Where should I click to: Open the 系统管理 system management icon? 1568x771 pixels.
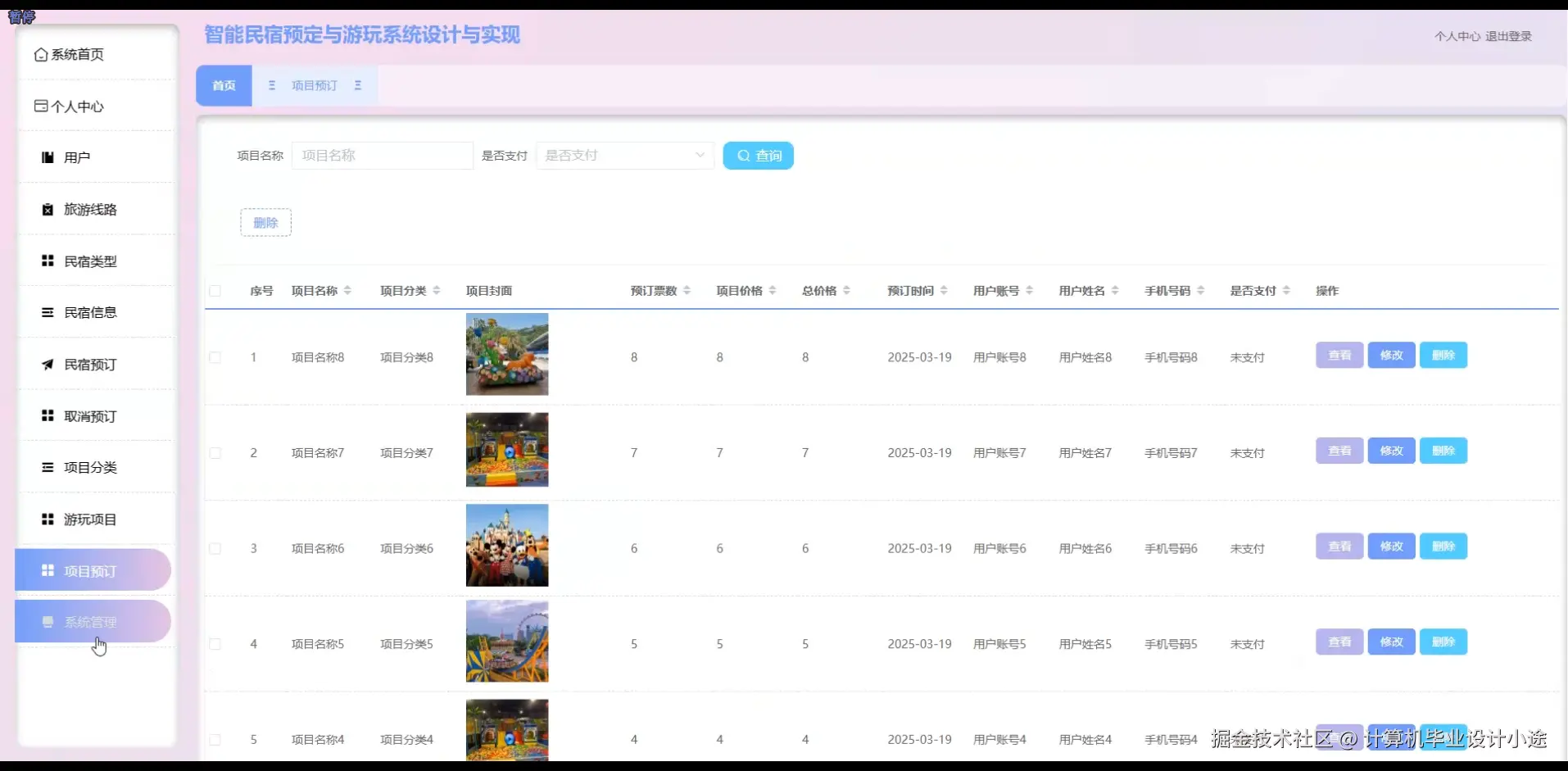(47, 622)
